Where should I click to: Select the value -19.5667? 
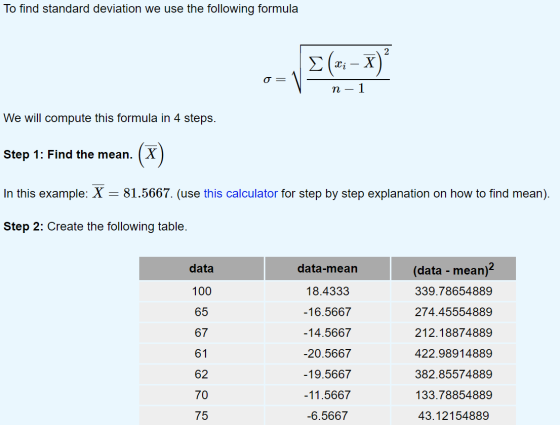point(327,374)
